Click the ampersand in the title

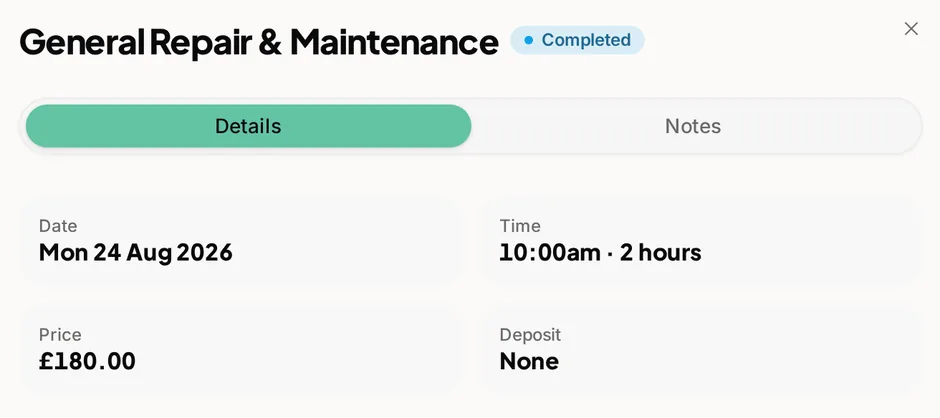(x=270, y=42)
